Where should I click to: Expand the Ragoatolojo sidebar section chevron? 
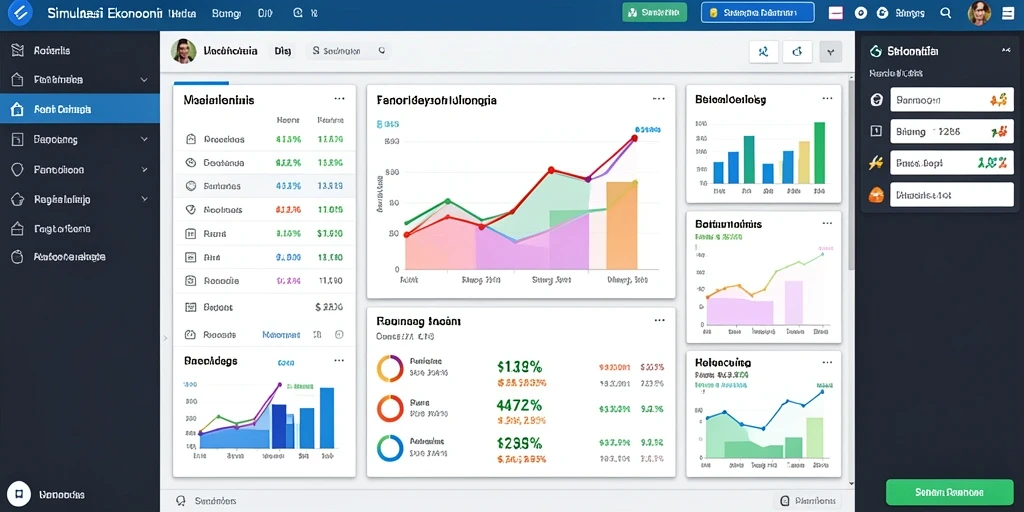pyautogui.click(x=144, y=199)
